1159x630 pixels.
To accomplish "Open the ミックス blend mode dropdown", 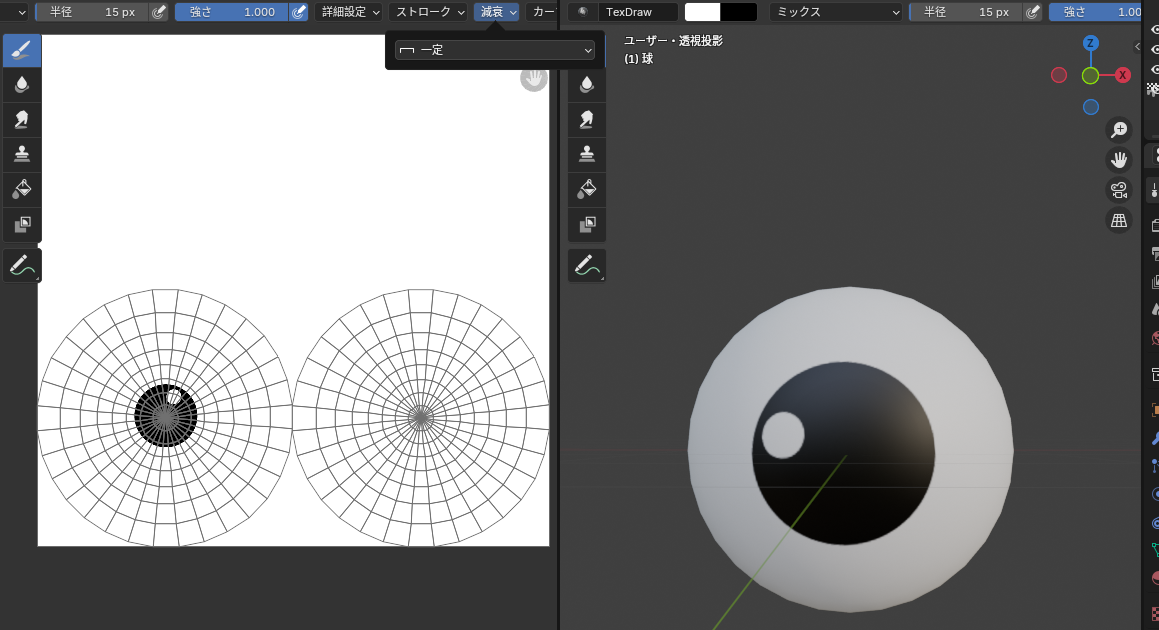I will pyautogui.click(x=838, y=12).
